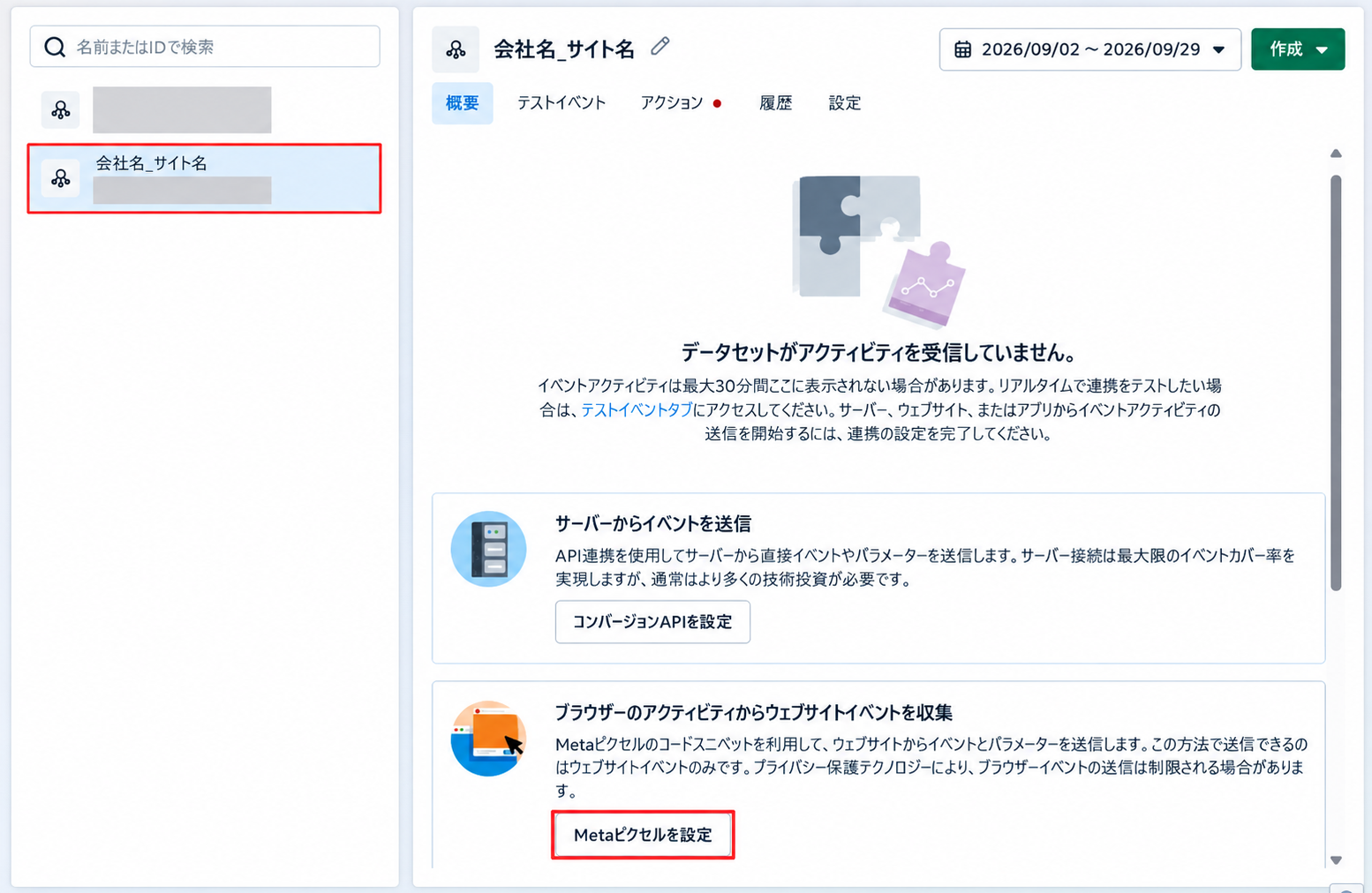Edit dataset name with pencil icon
Image resolution: width=1372 pixels, height=893 pixels.
[660, 46]
